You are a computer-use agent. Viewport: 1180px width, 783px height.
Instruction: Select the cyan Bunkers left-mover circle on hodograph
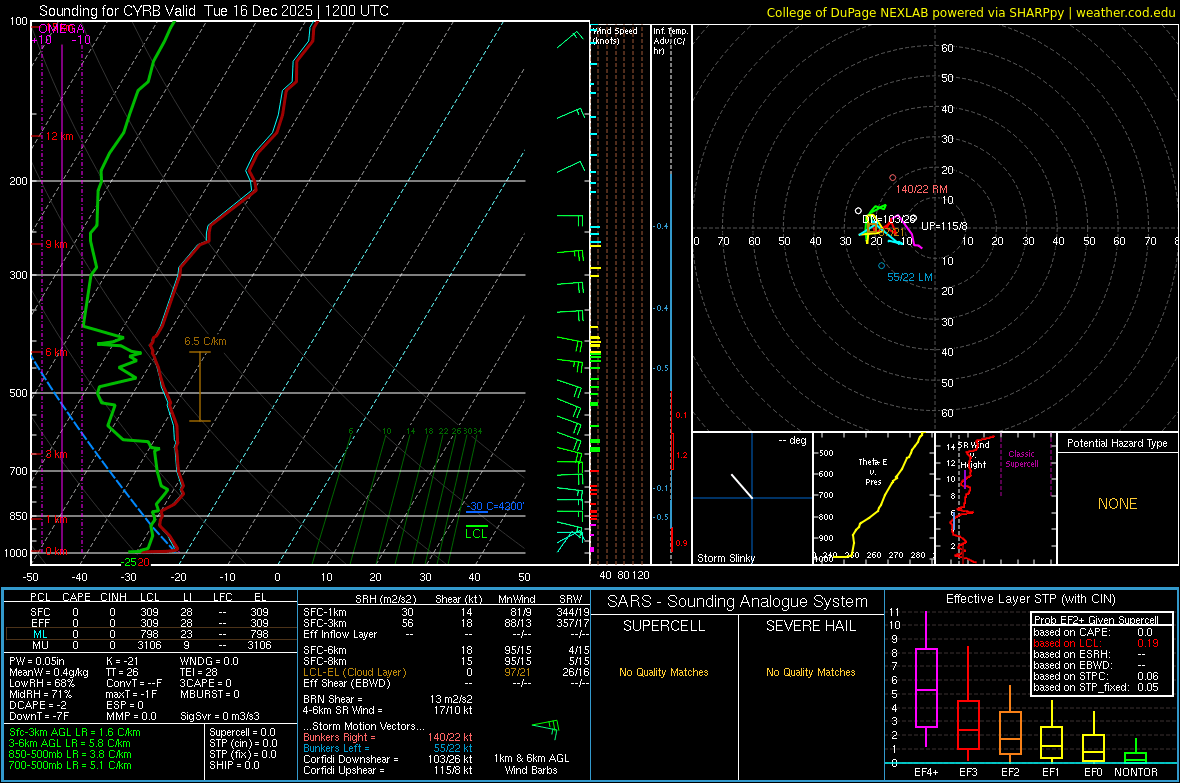point(881,266)
